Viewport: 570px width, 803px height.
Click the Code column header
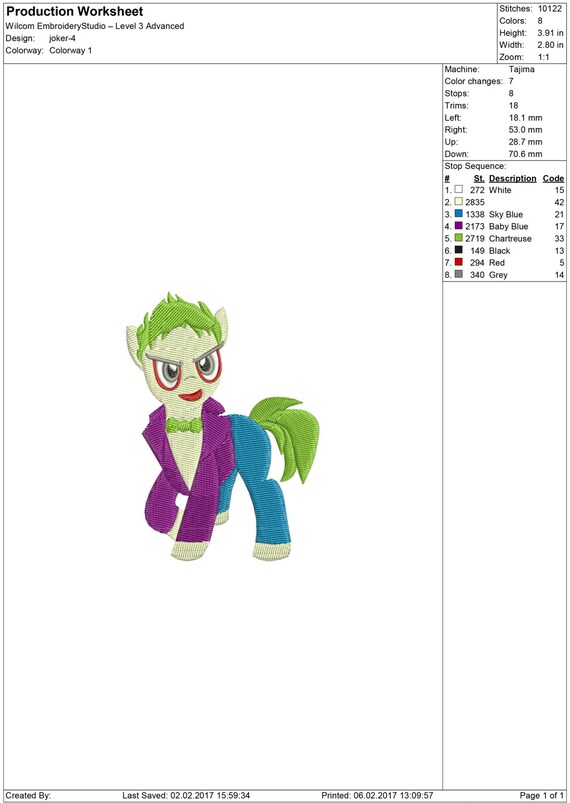[554, 178]
